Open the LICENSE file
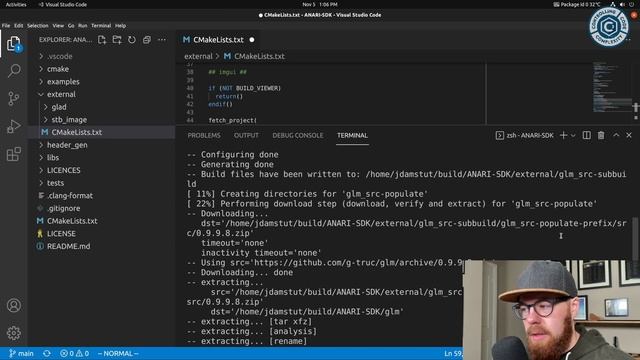Screen dimensions: 640x360 tap(101, 233)
